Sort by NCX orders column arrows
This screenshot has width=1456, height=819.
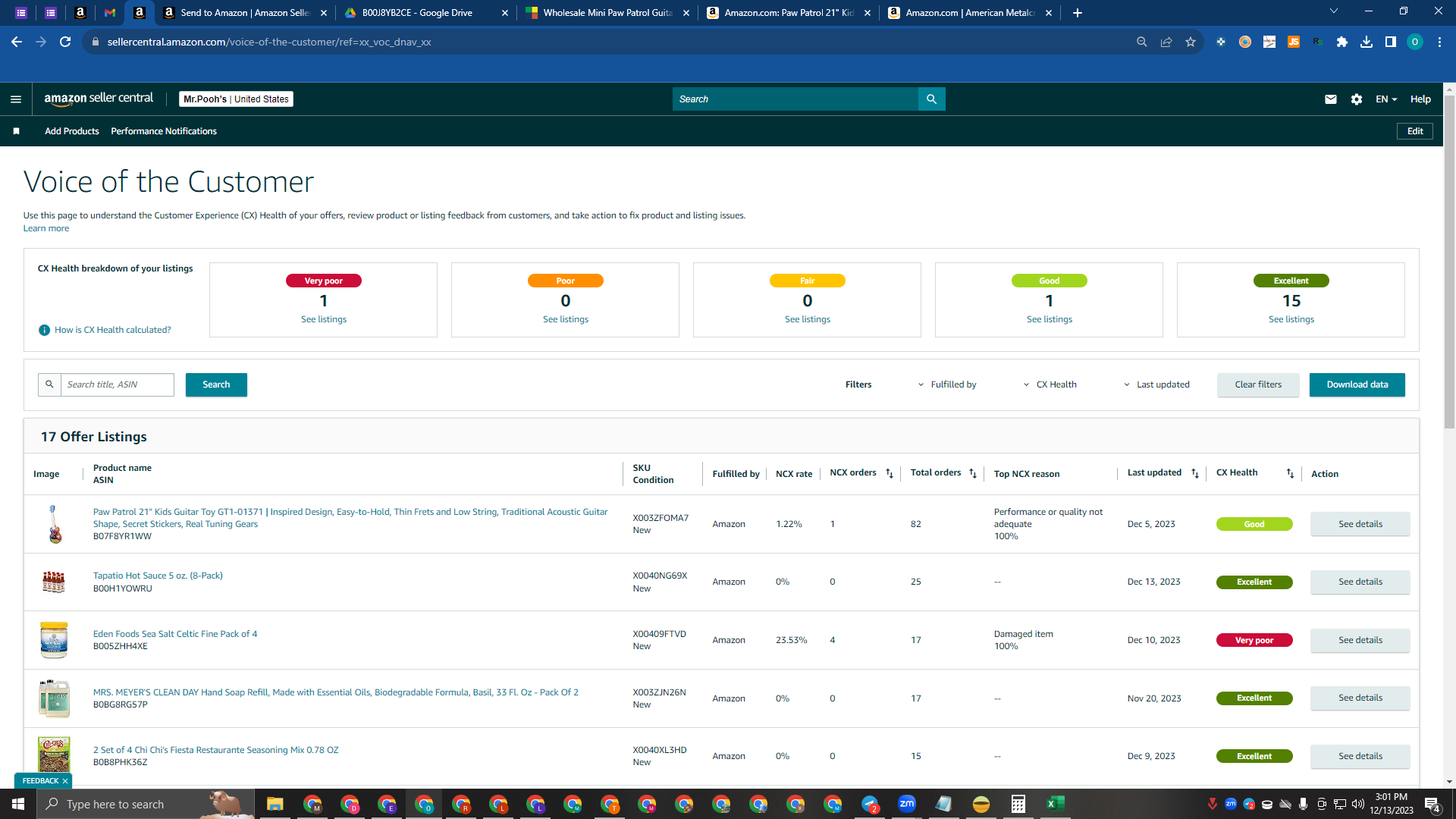coord(890,473)
